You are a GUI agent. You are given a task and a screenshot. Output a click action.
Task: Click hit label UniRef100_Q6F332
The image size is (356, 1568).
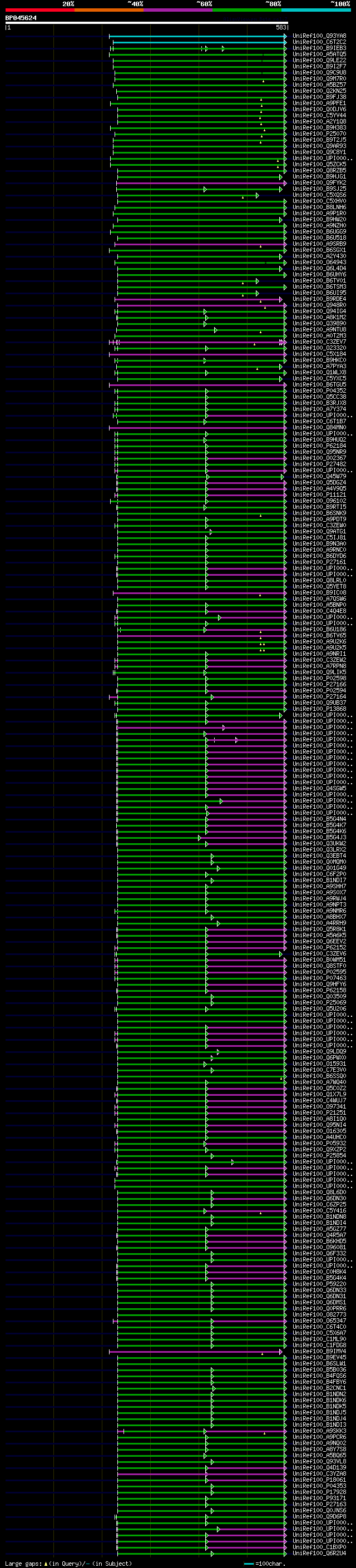(x=319, y=1253)
